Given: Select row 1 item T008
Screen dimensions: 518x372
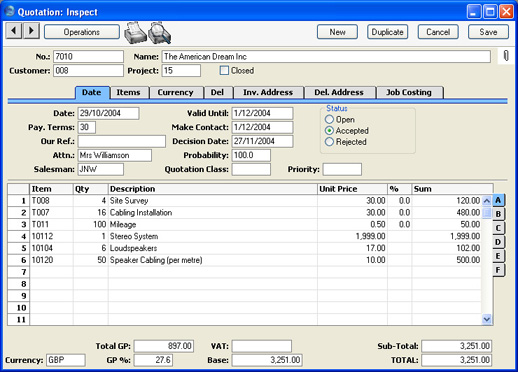Looking at the screenshot, I should [x=51, y=201].
